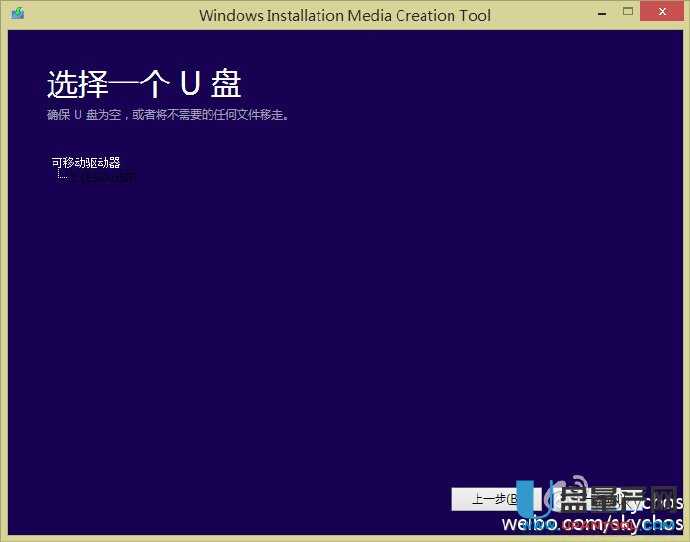690x542 pixels.
Task: Click the text 确保 U 盘为空，或者将不需要的任何文件移走。
Action: [x=168, y=115]
